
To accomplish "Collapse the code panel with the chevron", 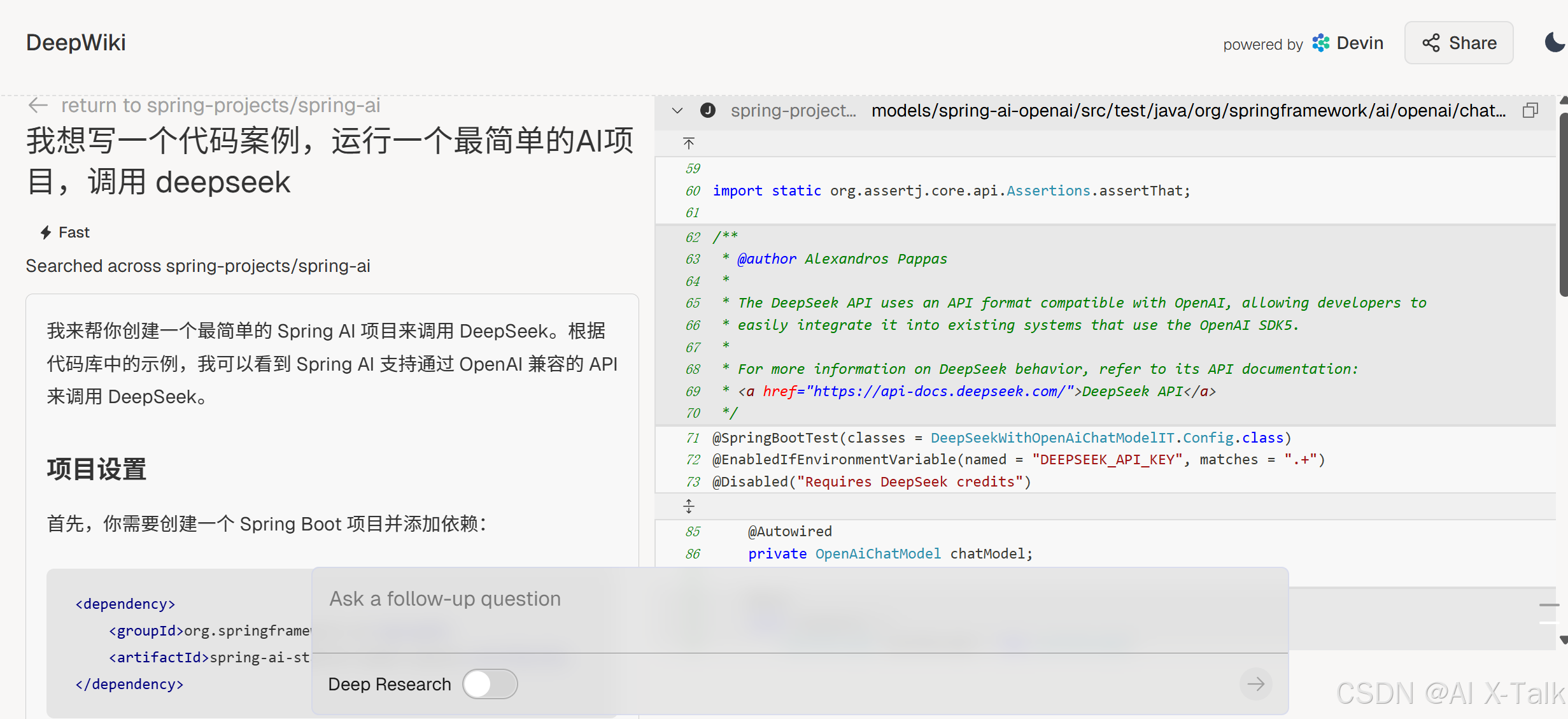I will point(677,110).
